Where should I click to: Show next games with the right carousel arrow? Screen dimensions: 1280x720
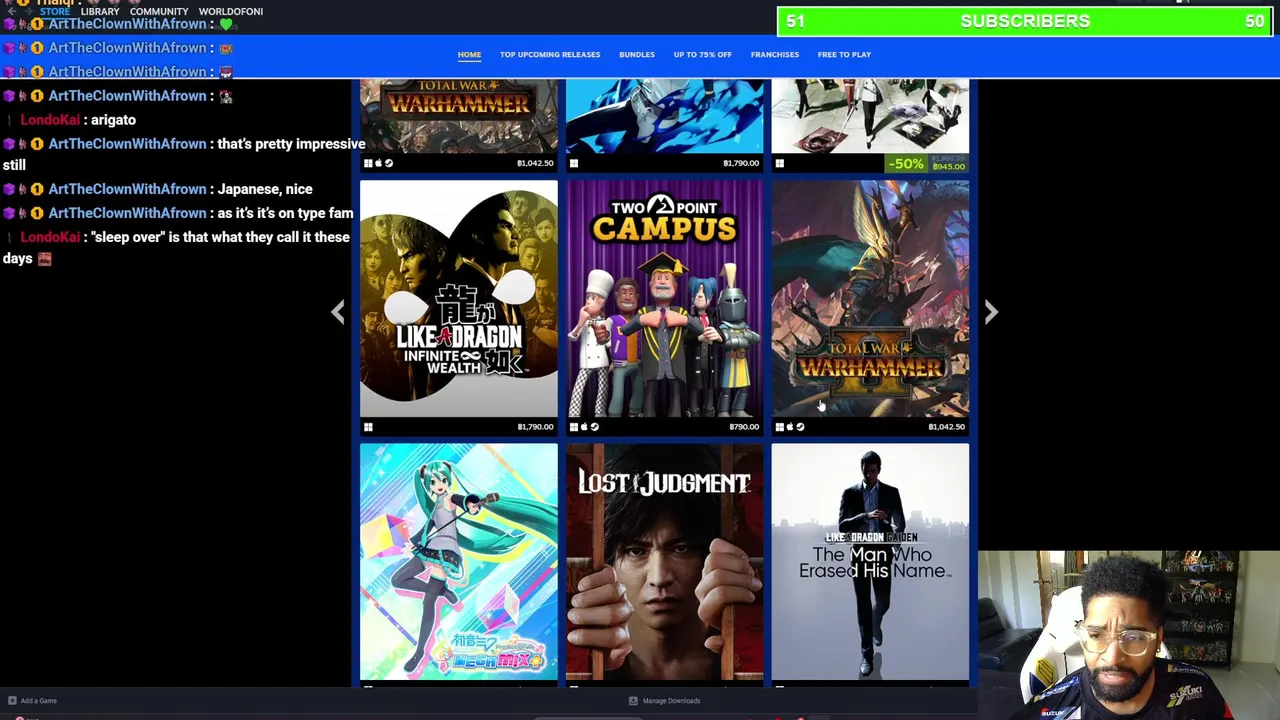[991, 312]
